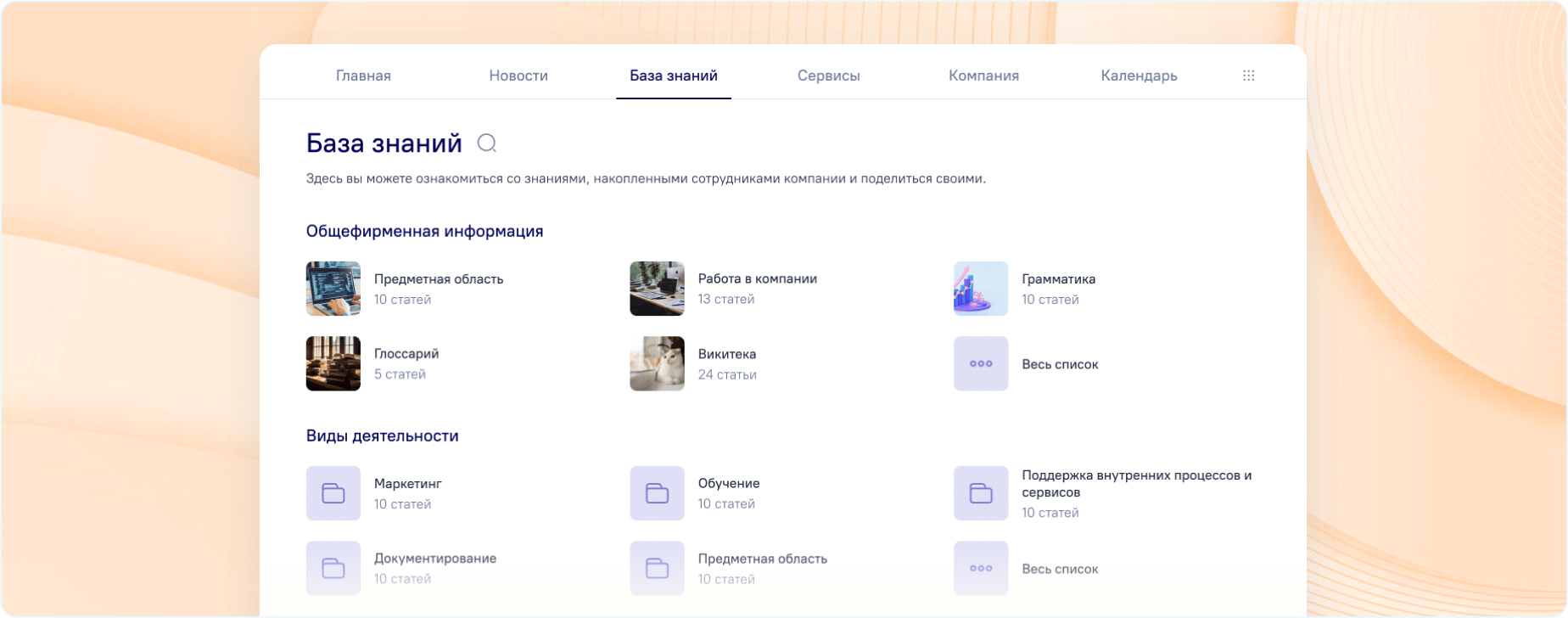Click the Маркетинг folder icon

point(333,493)
